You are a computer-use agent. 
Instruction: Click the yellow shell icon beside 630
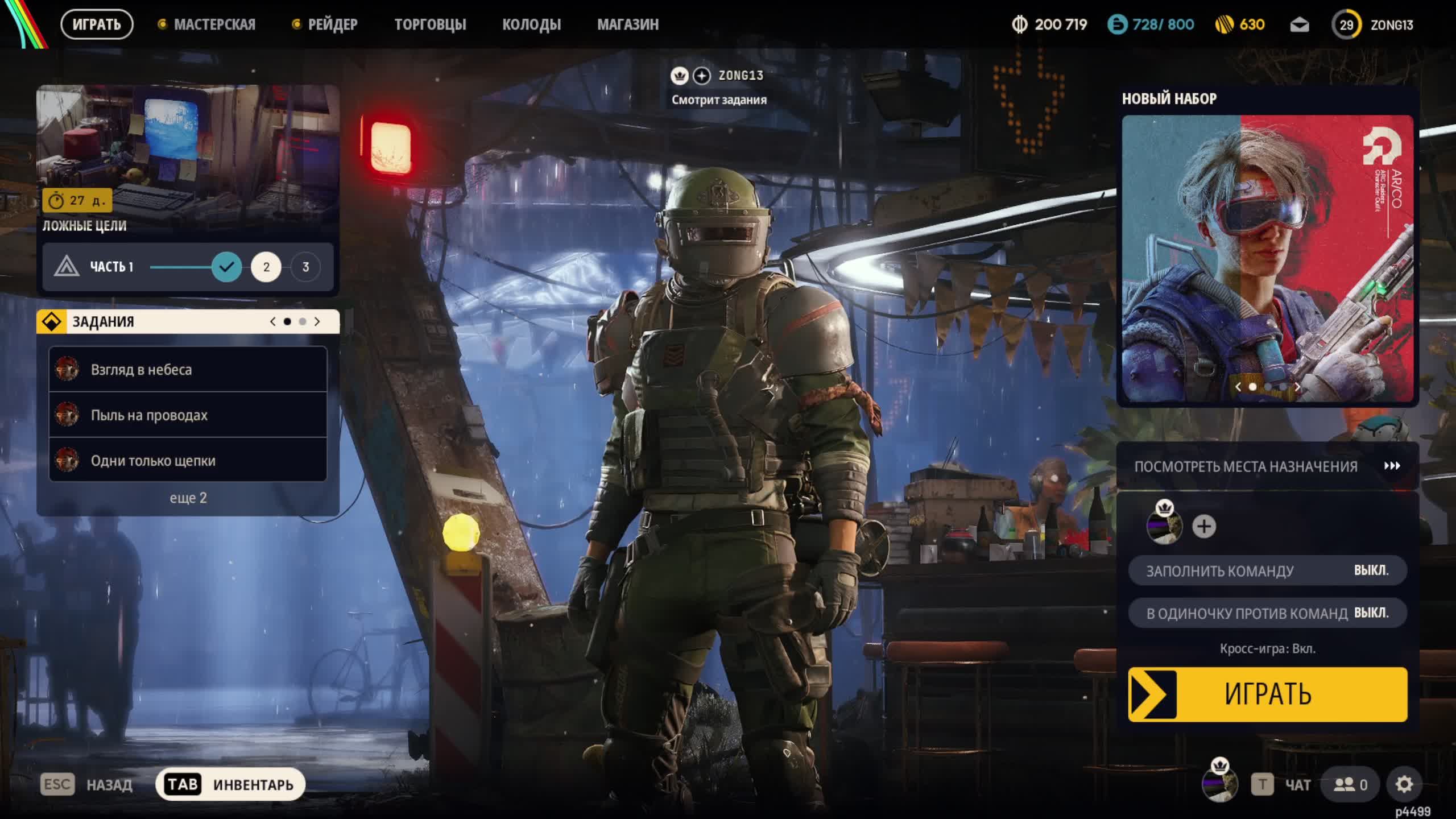(1225, 25)
